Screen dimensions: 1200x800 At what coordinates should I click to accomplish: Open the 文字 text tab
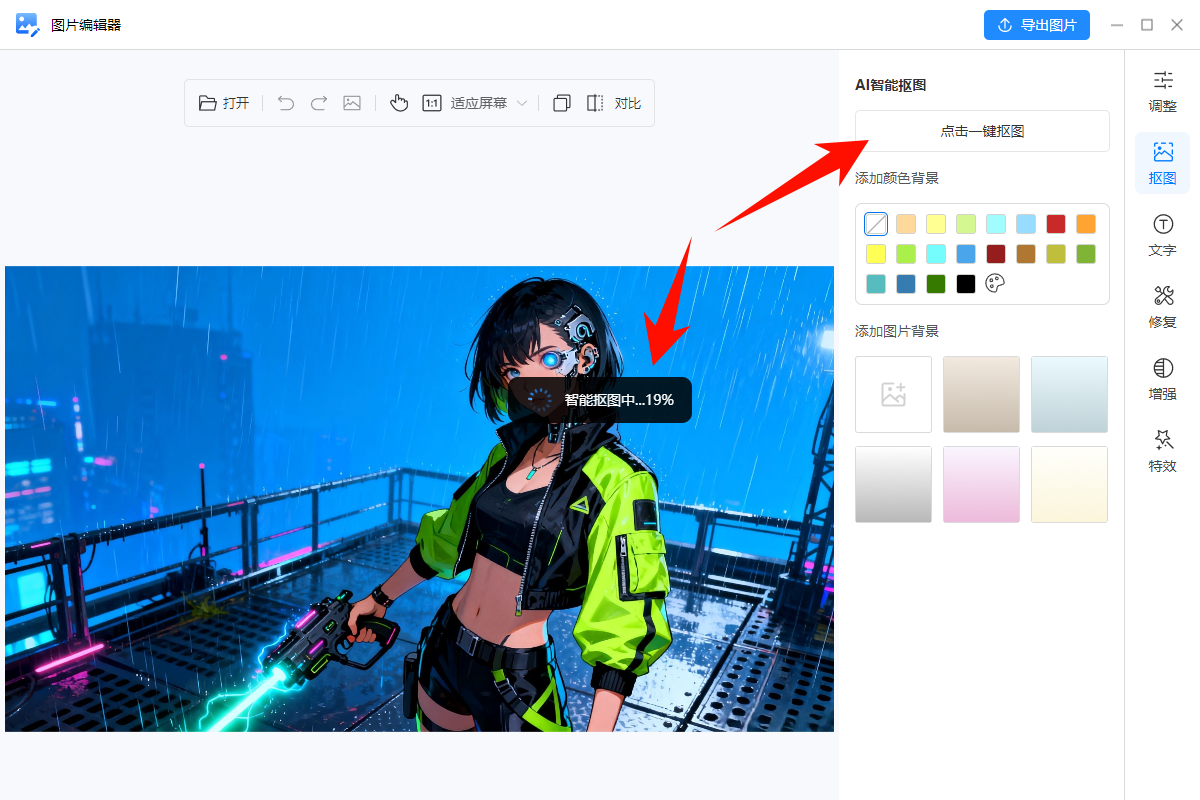[x=1163, y=236]
